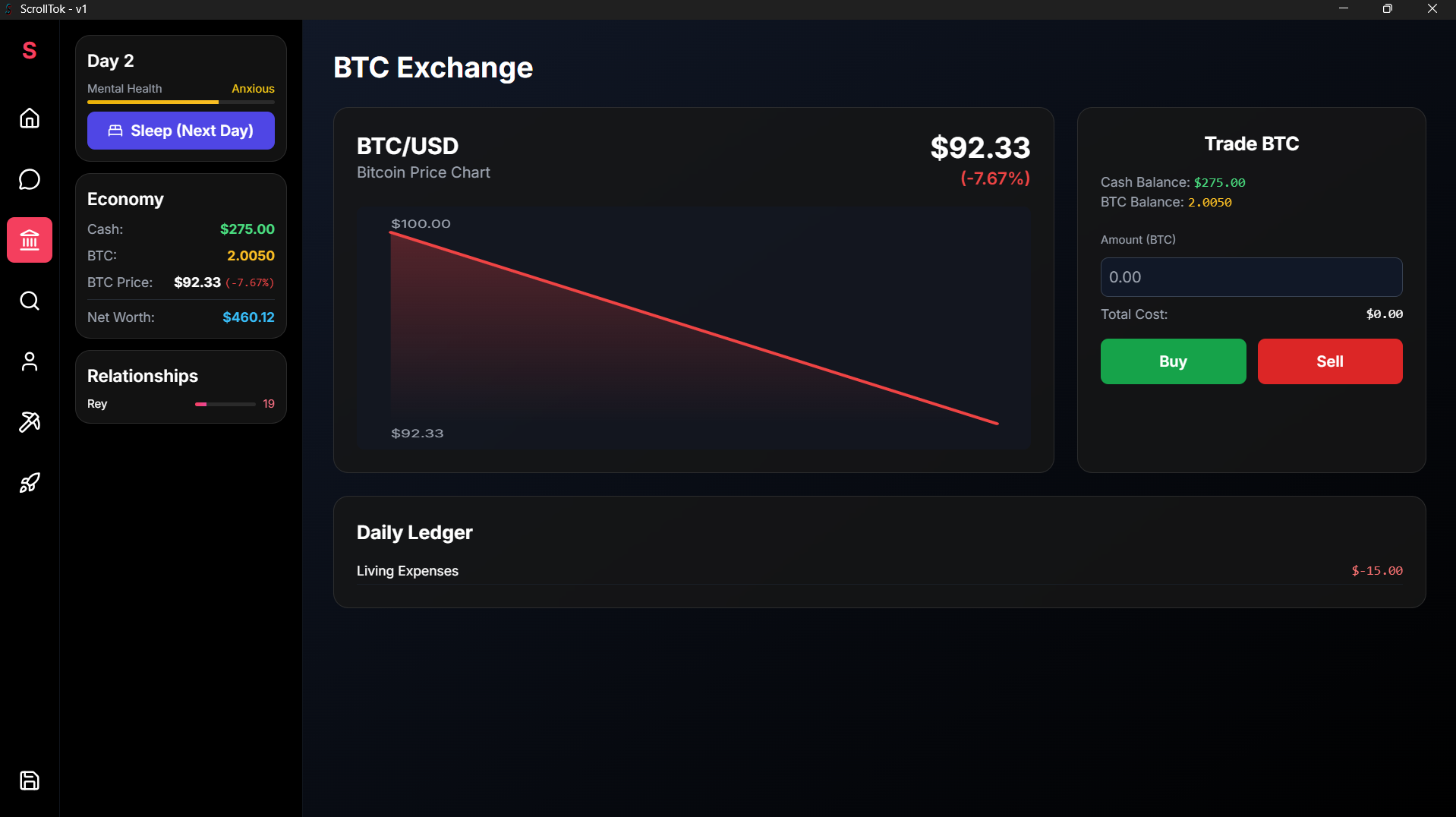The width and height of the screenshot is (1456, 817).
Task: Open the profile person sidebar icon
Action: click(x=30, y=361)
